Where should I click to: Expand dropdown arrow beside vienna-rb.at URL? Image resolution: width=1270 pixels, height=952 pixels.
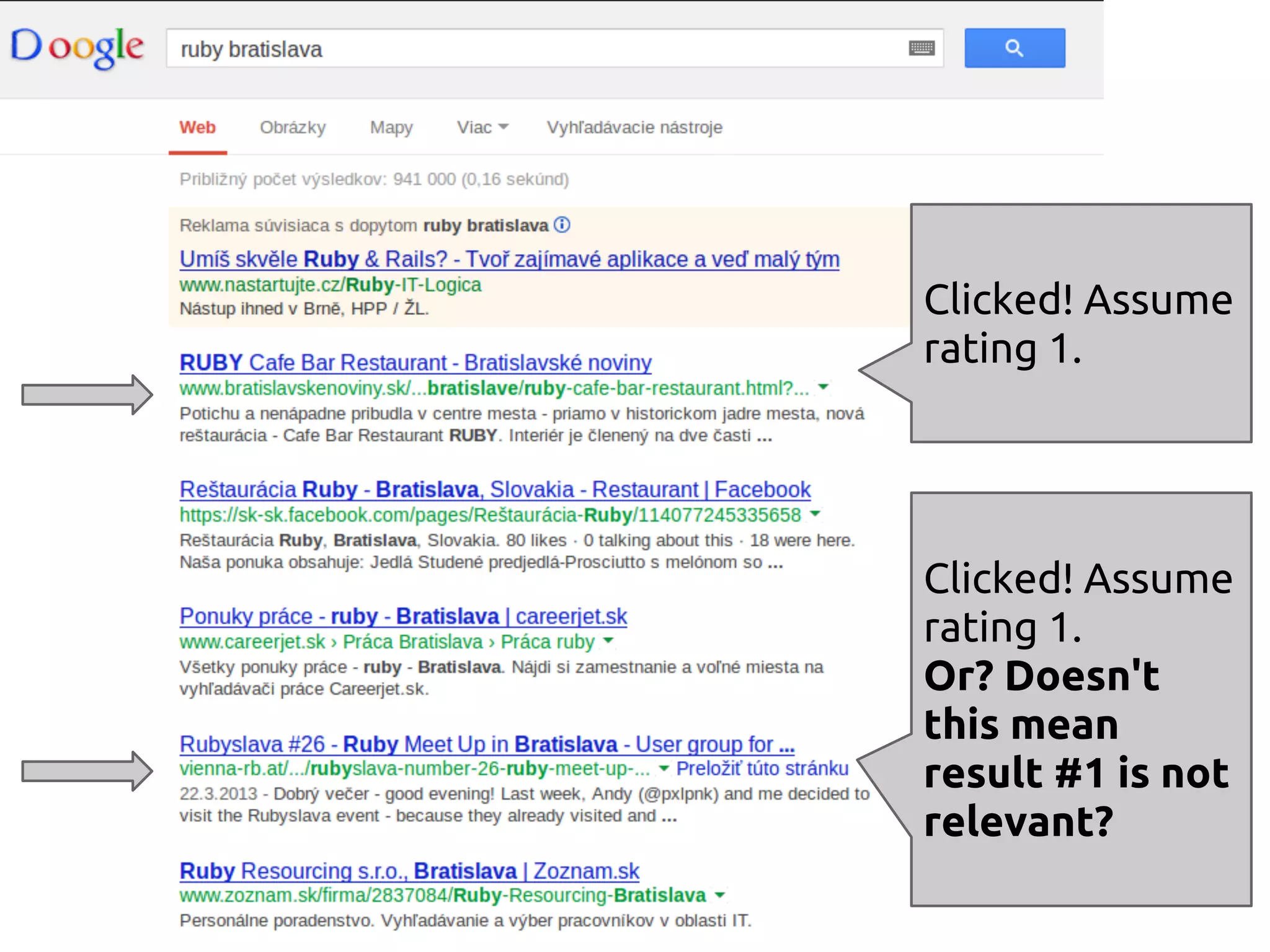pyautogui.click(x=664, y=769)
